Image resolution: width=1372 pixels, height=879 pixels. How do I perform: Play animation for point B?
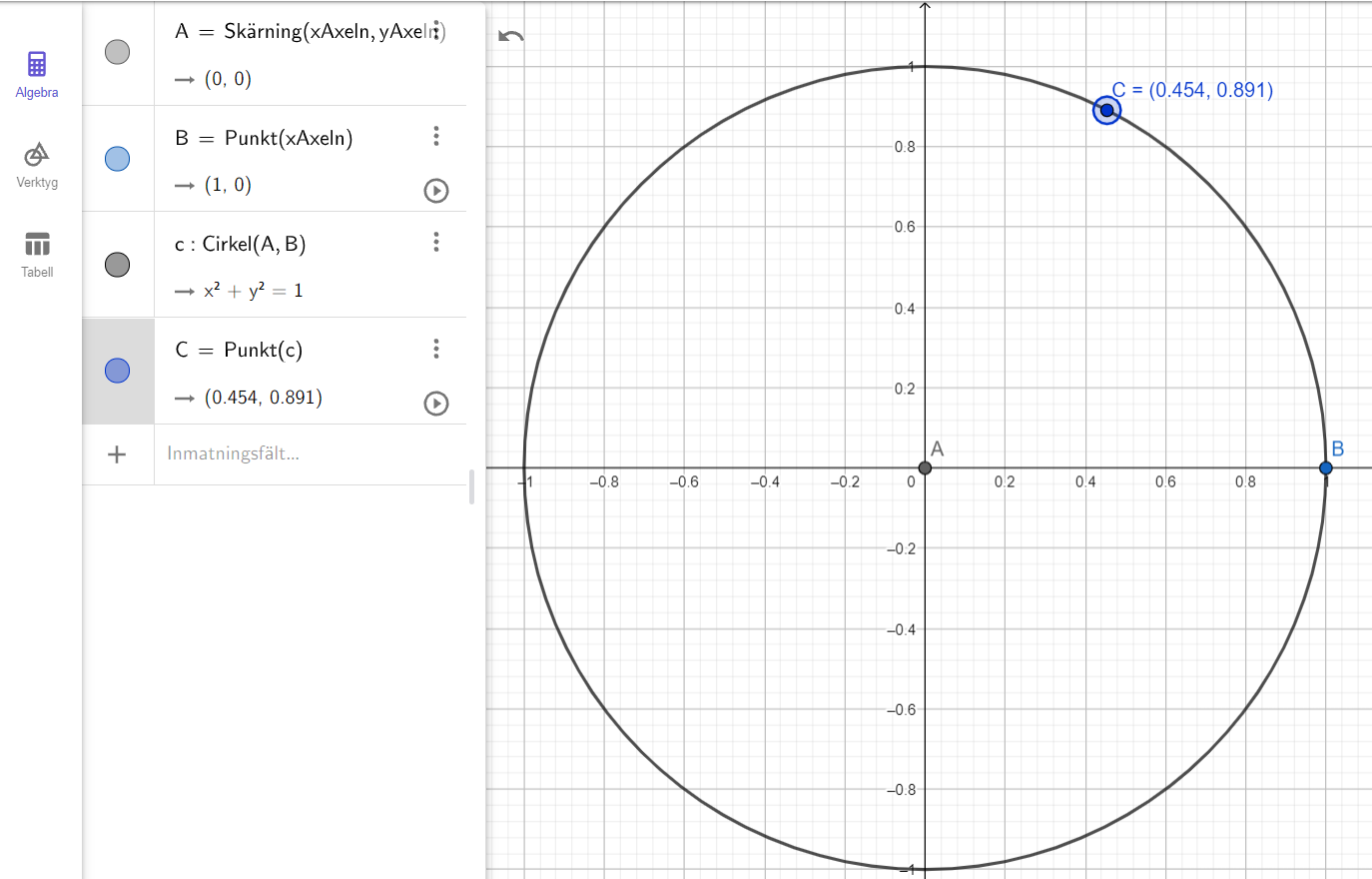point(436,191)
